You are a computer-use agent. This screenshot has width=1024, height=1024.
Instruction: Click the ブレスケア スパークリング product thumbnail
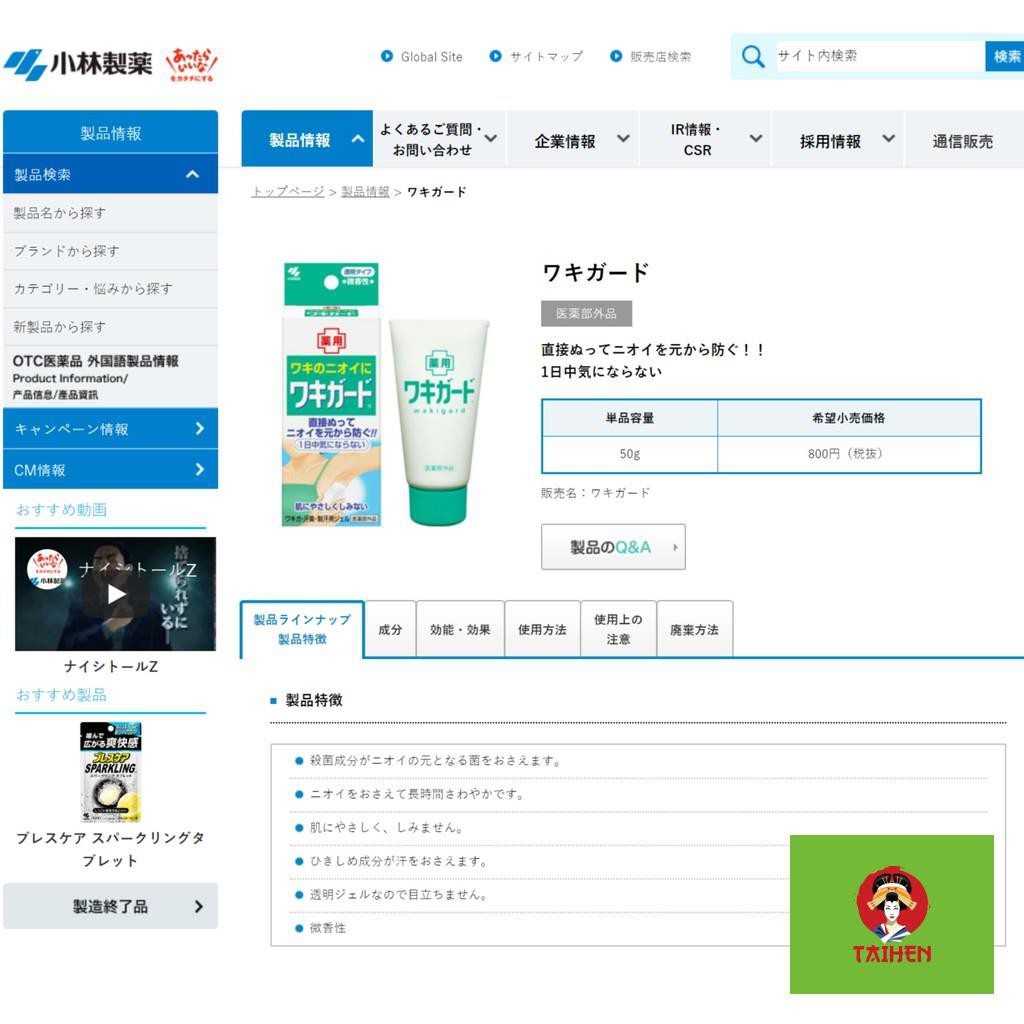pos(110,771)
